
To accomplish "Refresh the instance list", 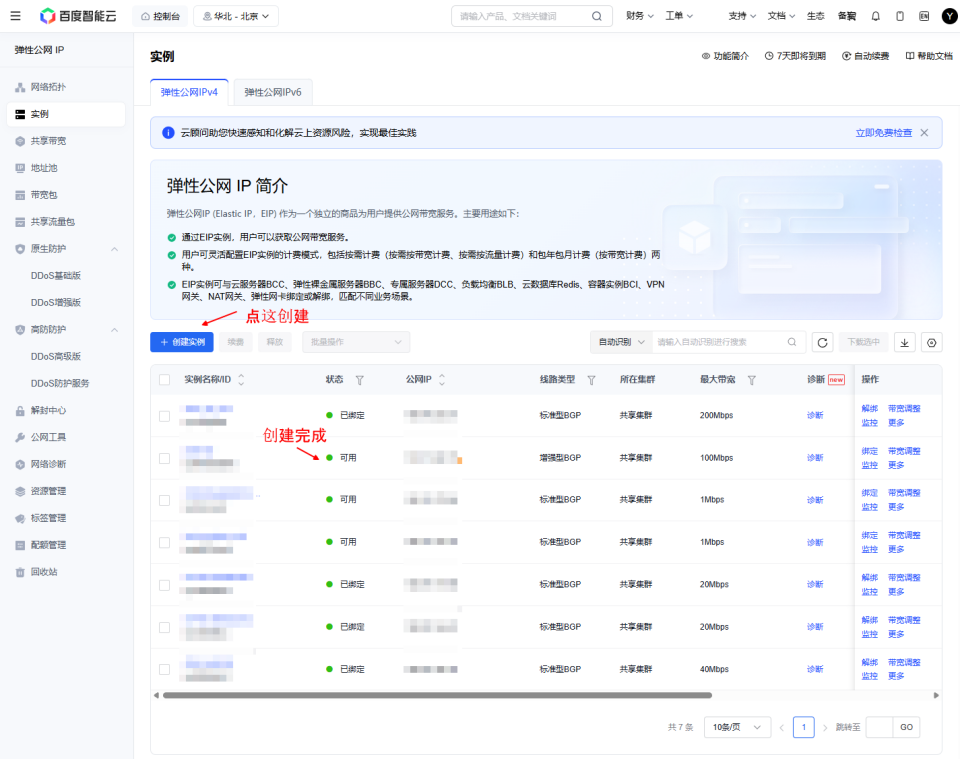I will pos(822,342).
